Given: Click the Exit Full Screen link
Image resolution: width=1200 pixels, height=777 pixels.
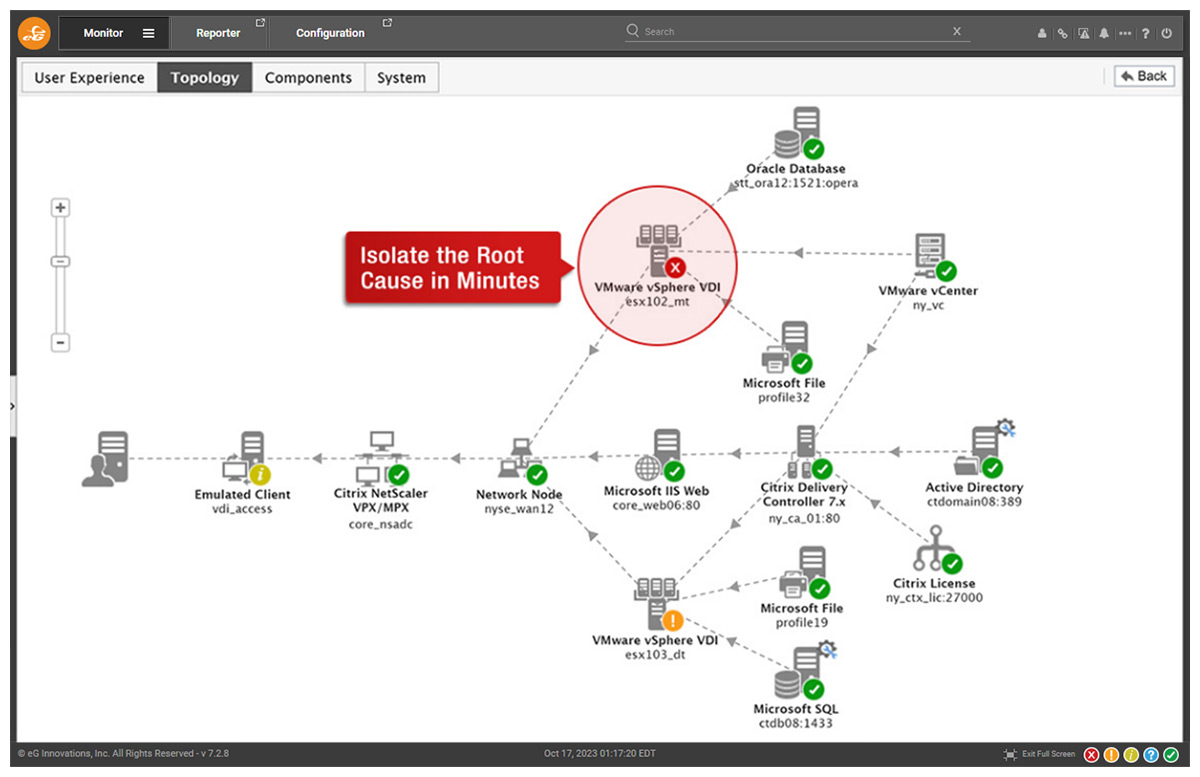Looking at the screenshot, I should 1049,754.
